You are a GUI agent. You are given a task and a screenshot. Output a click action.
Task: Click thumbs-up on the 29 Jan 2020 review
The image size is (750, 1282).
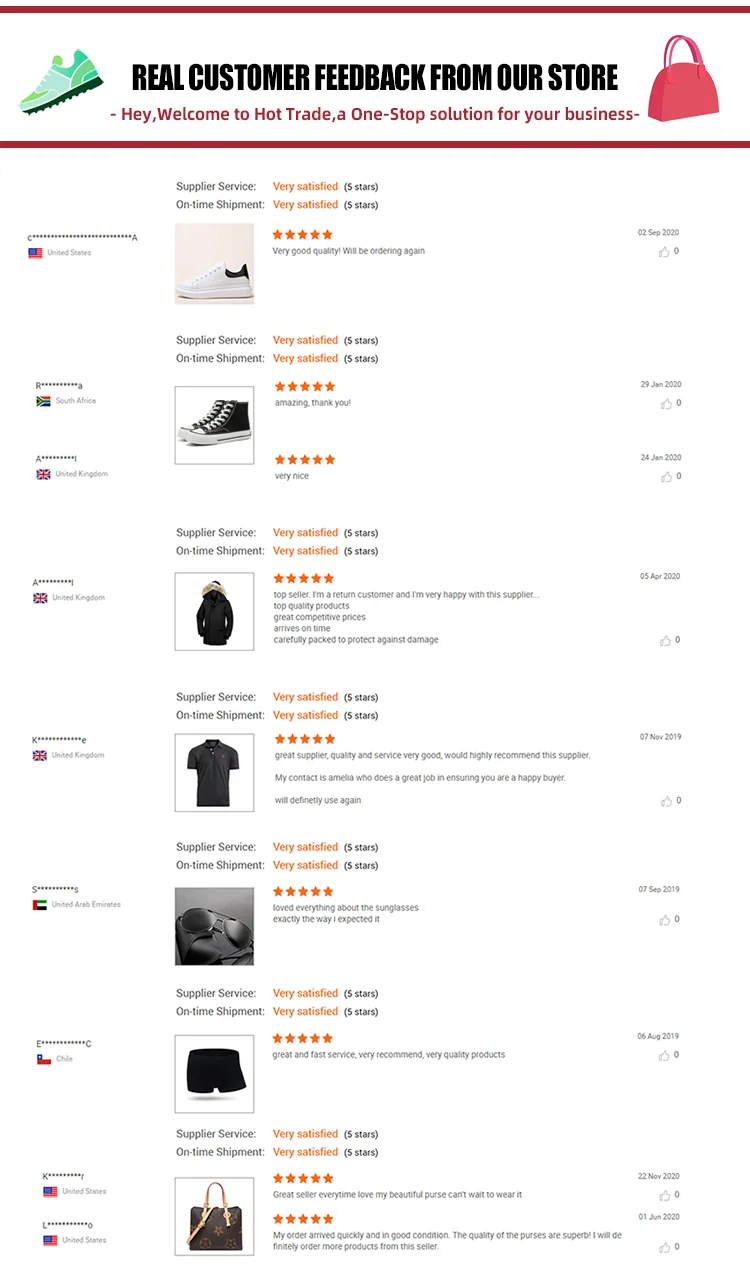pos(666,404)
